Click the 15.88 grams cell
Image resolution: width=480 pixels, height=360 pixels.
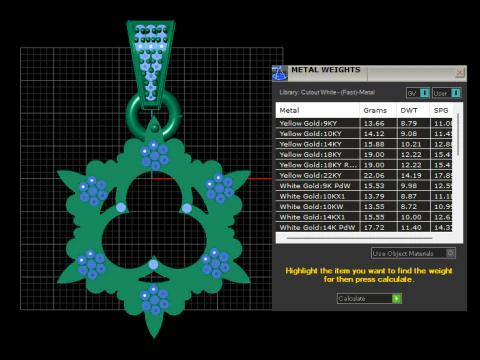378,144
